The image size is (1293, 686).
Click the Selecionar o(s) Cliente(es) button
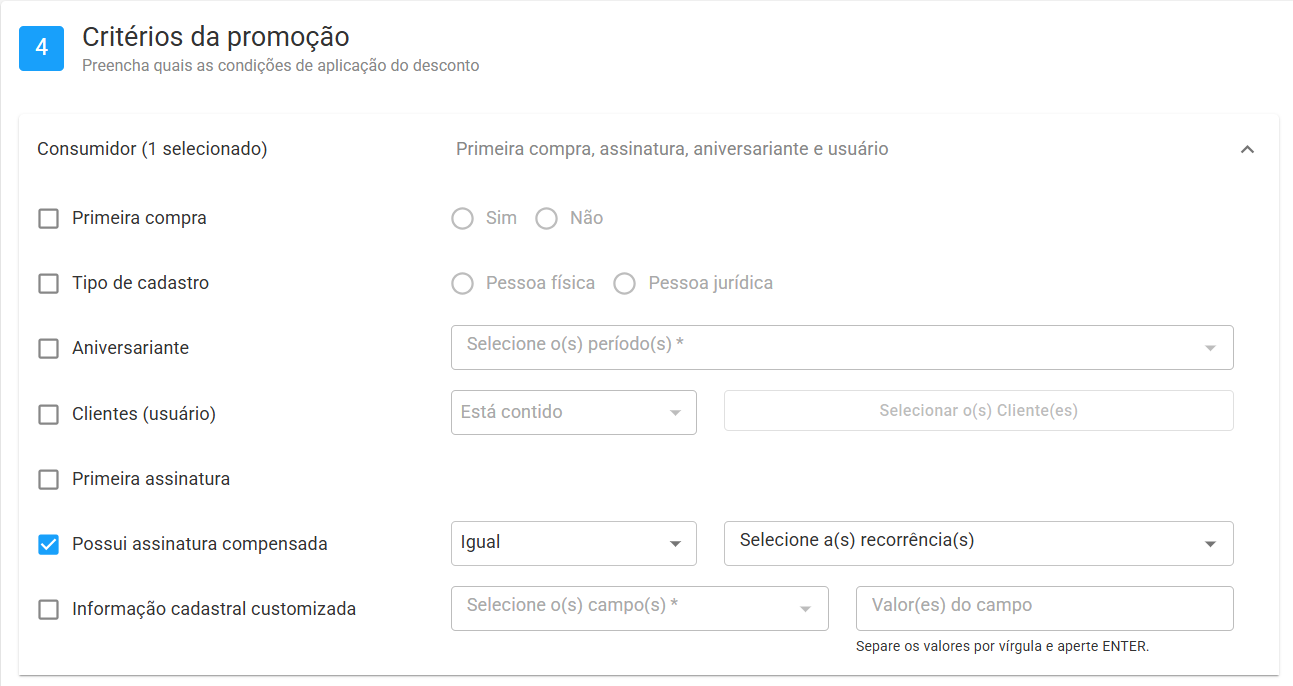coord(979,411)
